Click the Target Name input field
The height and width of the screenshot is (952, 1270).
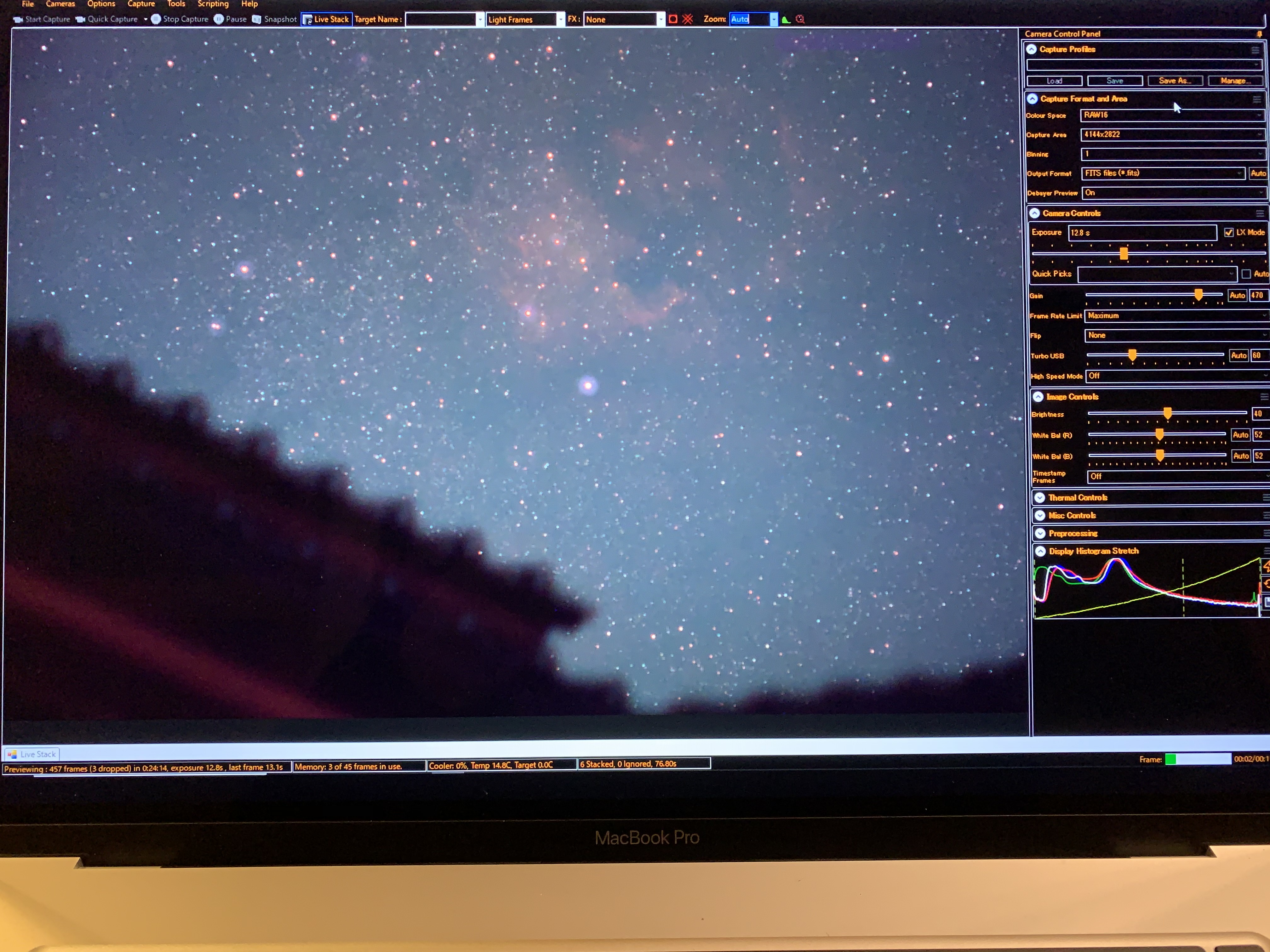point(441,20)
